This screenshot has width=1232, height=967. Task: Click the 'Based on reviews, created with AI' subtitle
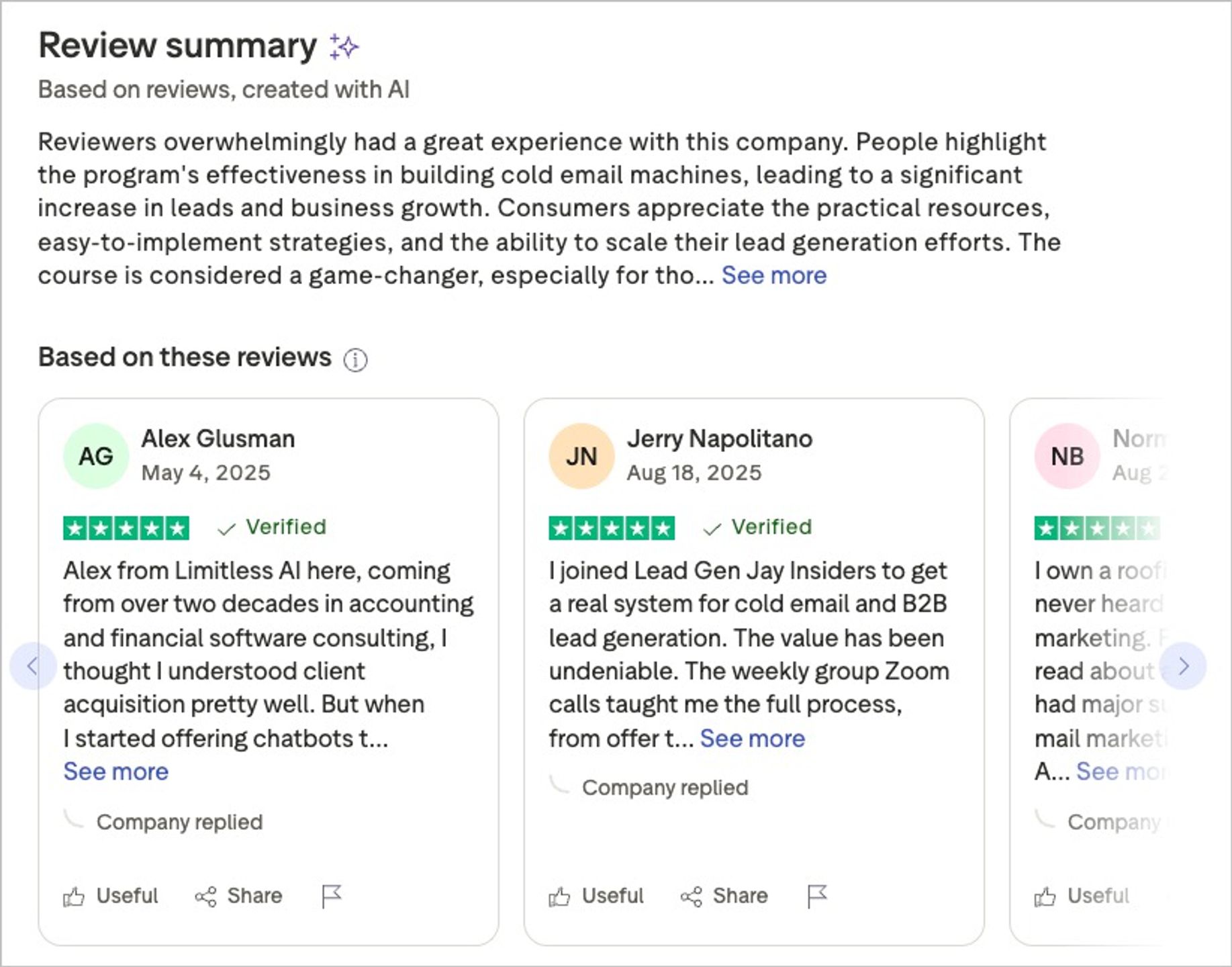click(x=224, y=89)
